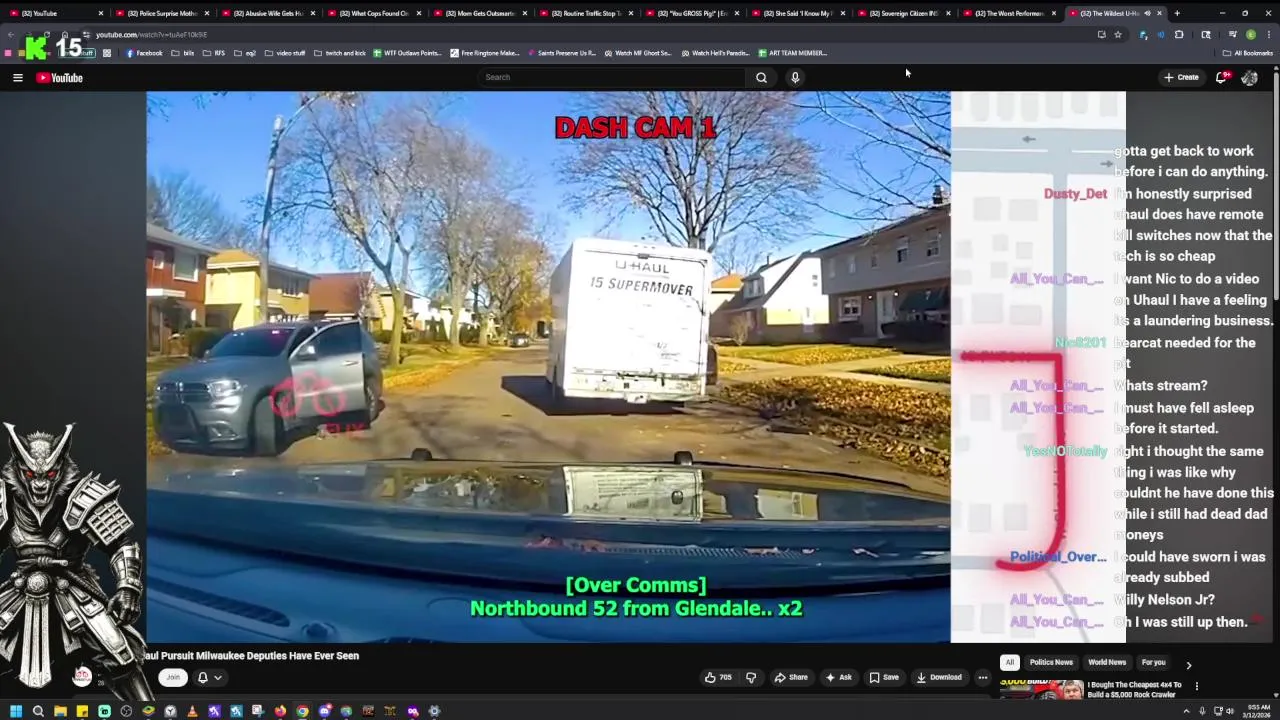Click the dash cam video player
Screen dimensions: 1280x720
(x=636, y=367)
